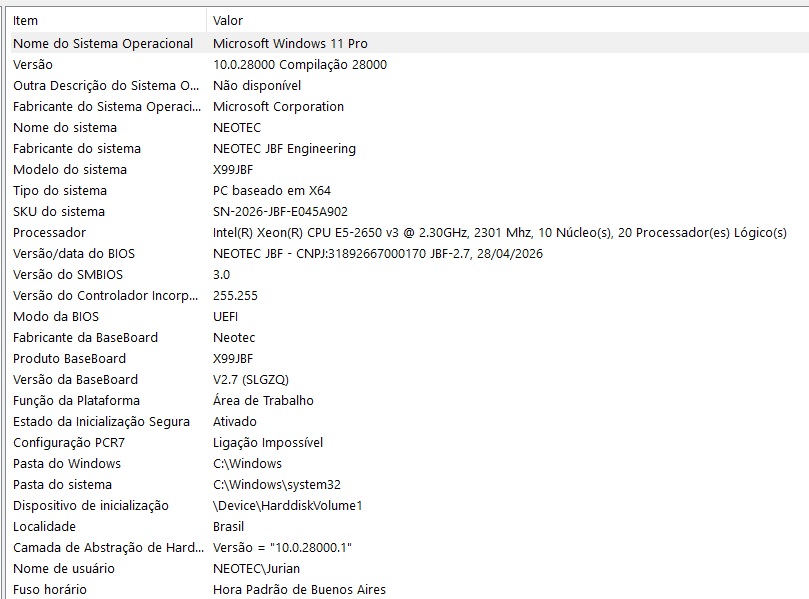This screenshot has height=599, width=809.
Task: Select the SKU do sistema row
Action: 59,212
